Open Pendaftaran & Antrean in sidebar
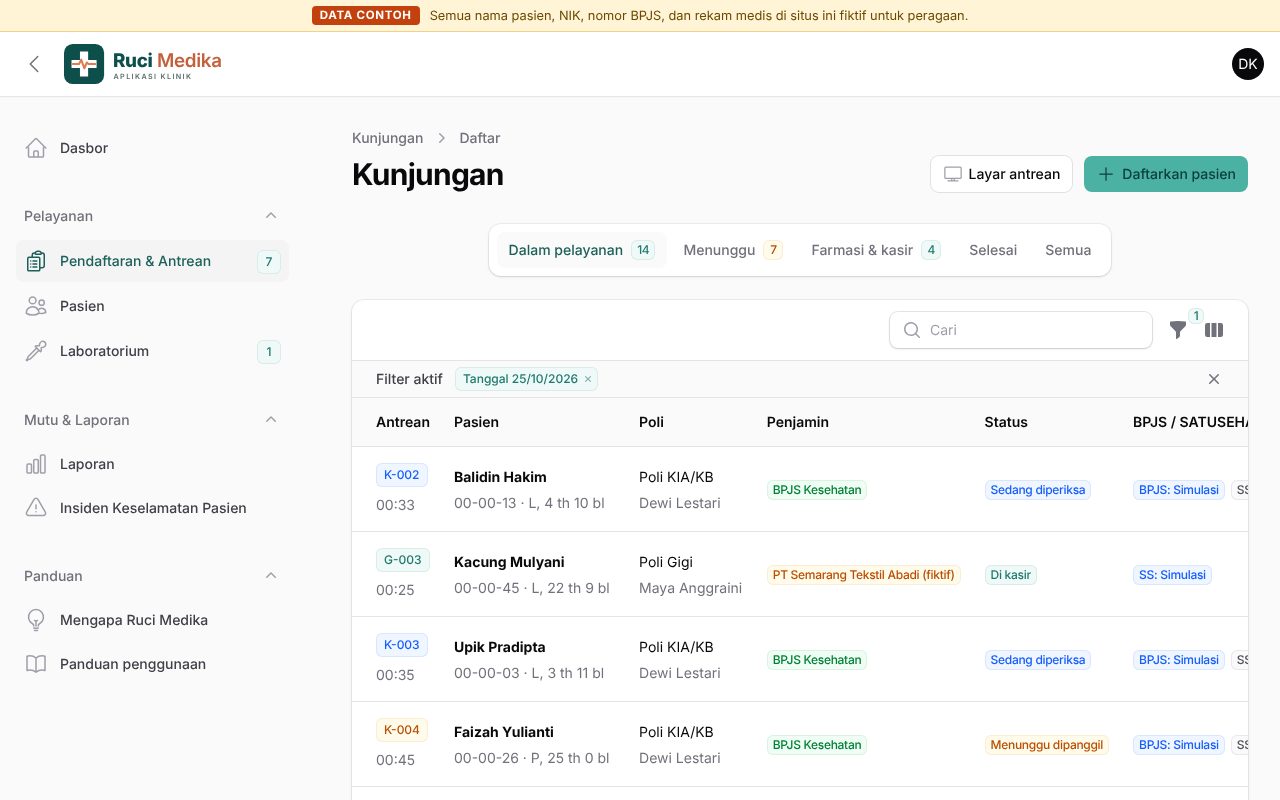Image resolution: width=1280 pixels, height=800 pixels. point(153,261)
